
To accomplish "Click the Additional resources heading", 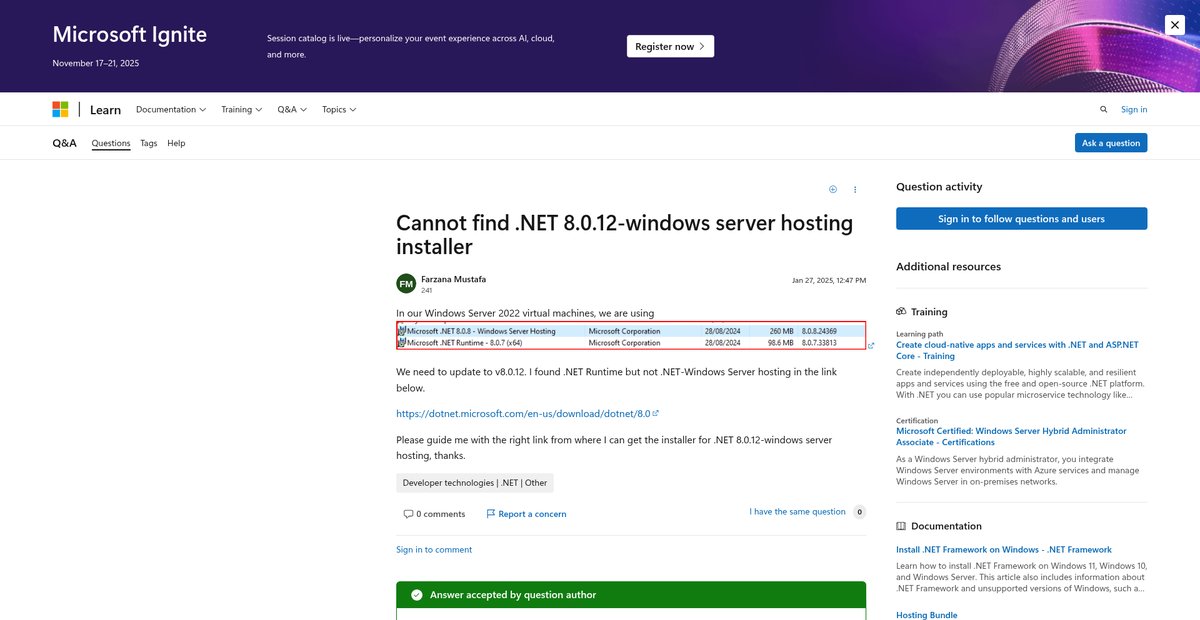I will click(948, 267).
